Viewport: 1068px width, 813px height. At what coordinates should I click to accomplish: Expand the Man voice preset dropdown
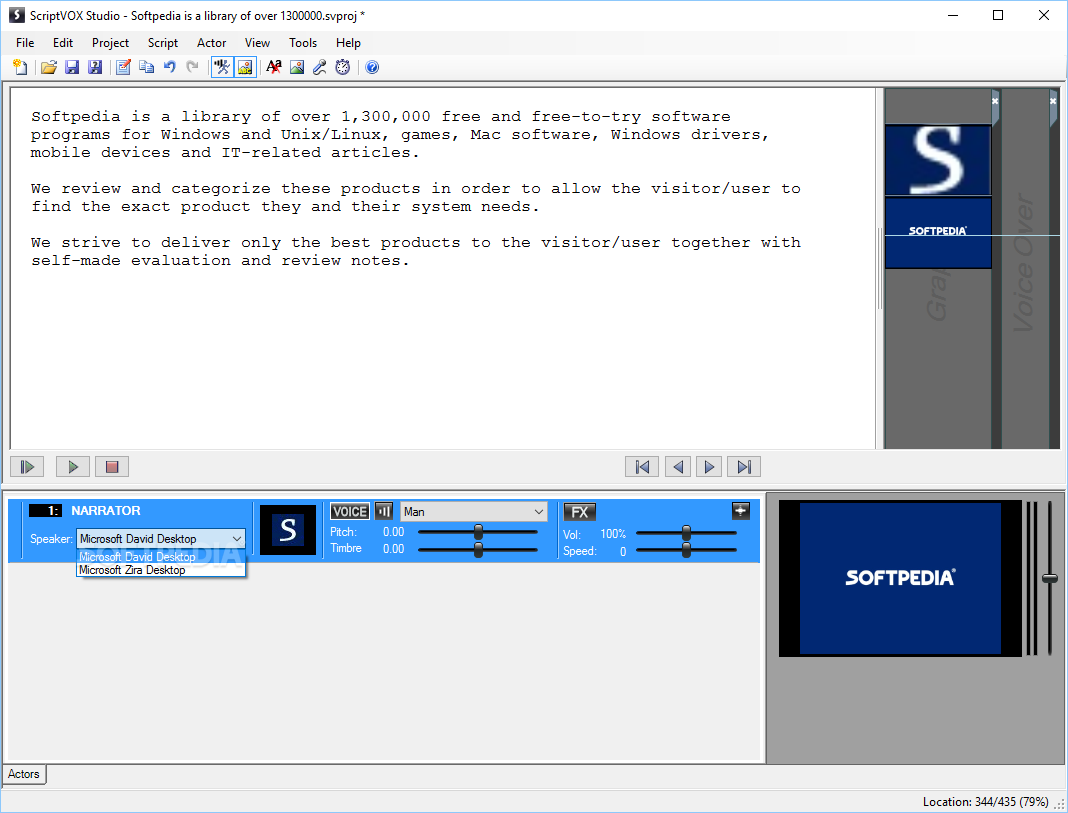pos(538,511)
